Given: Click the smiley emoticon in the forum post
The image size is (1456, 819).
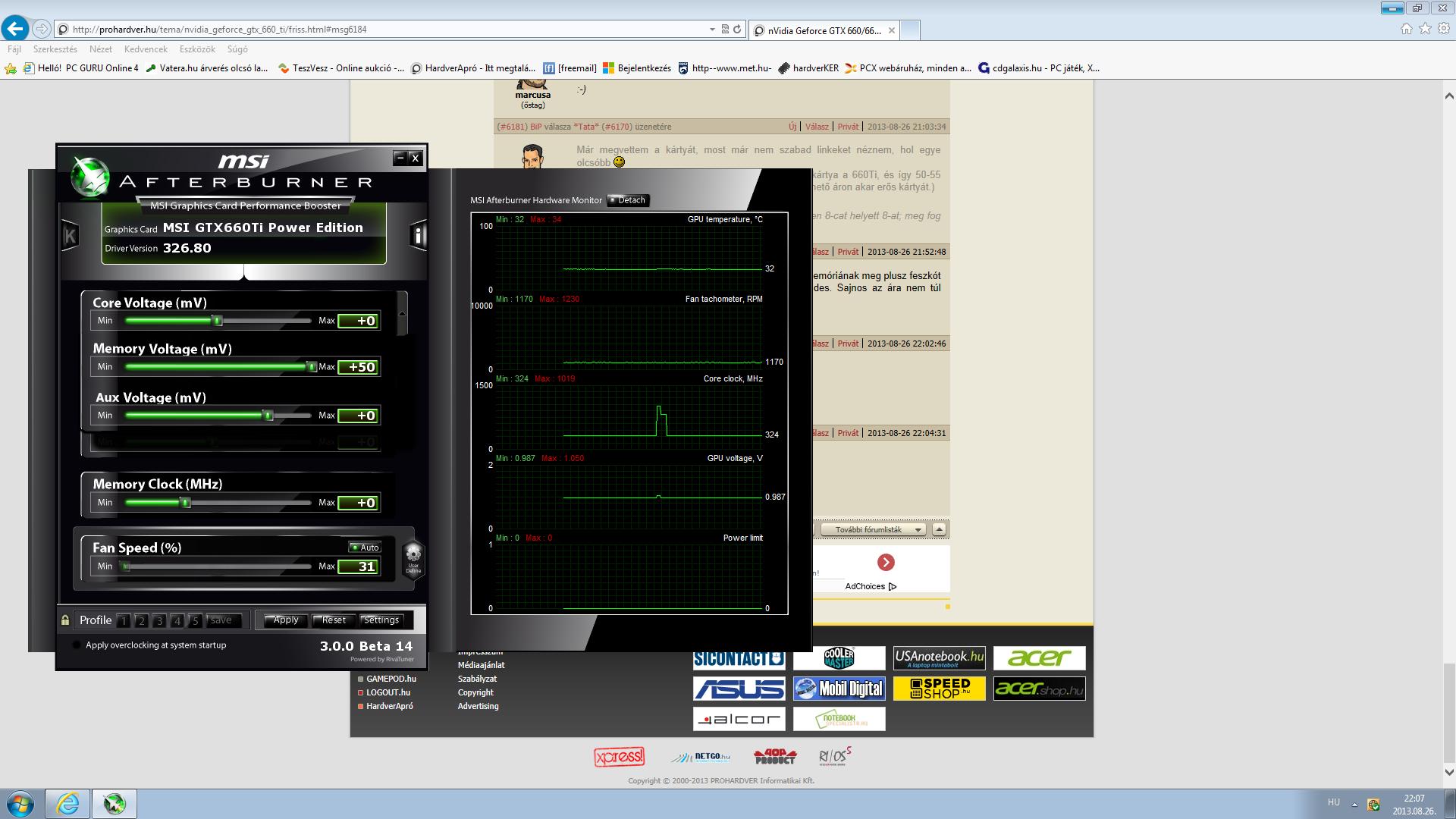Looking at the screenshot, I should point(619,162).
